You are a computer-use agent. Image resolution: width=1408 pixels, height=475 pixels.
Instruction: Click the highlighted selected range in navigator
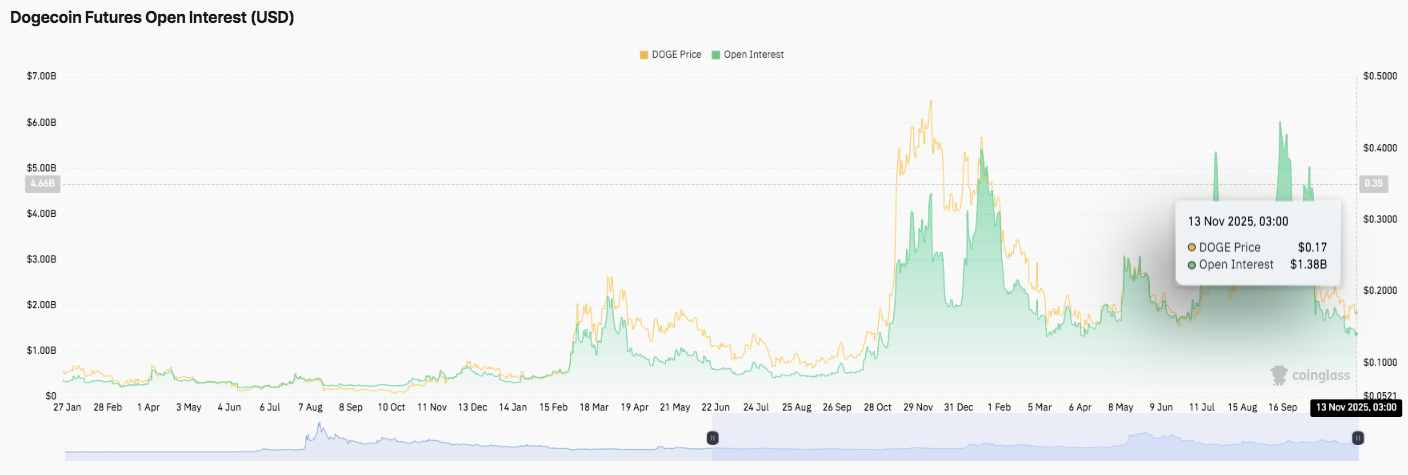(x=1030, y=445)
